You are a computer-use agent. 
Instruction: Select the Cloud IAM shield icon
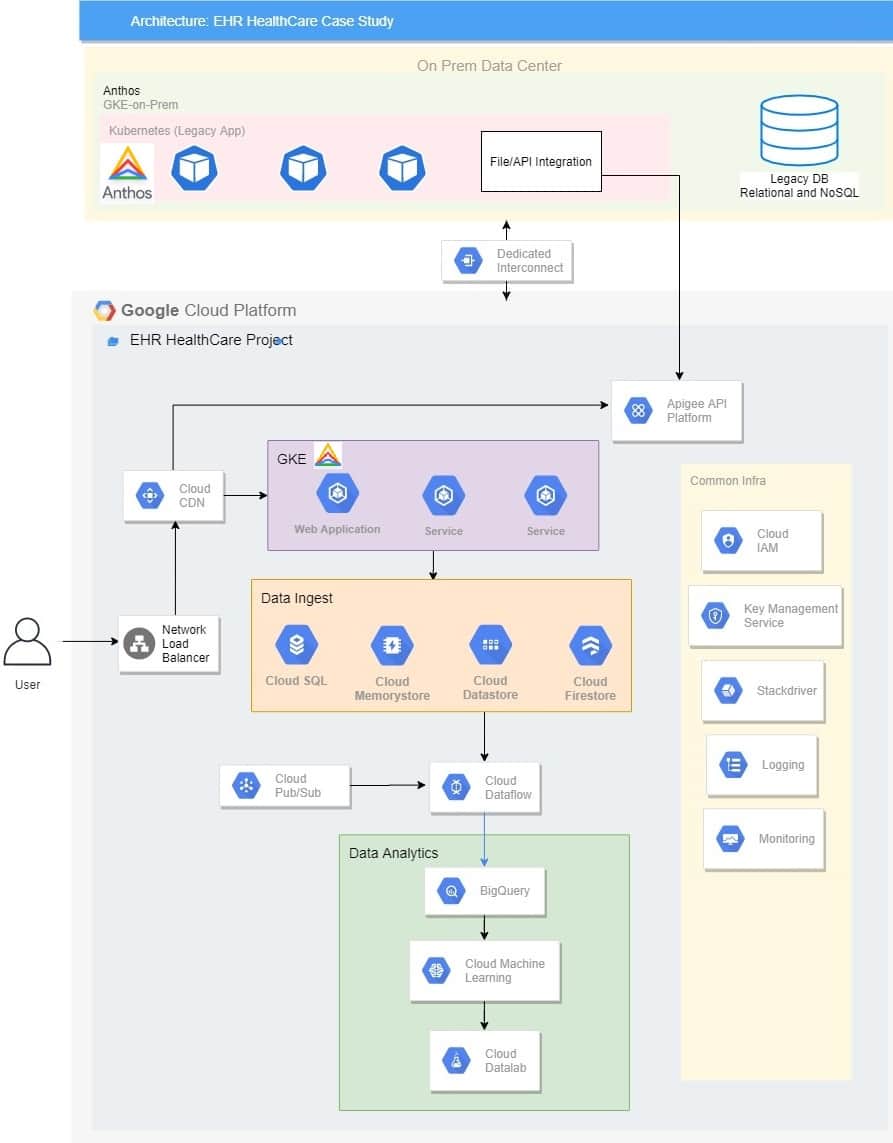tap(728, 540)
